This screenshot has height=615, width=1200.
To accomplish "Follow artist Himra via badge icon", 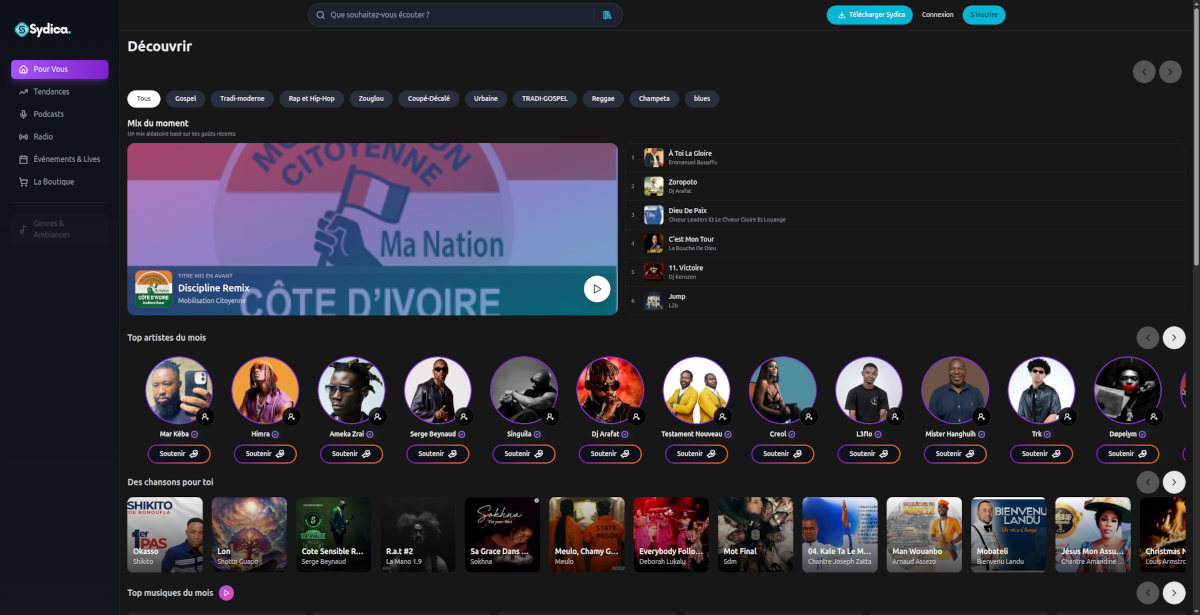I will [x=291, y=415].
